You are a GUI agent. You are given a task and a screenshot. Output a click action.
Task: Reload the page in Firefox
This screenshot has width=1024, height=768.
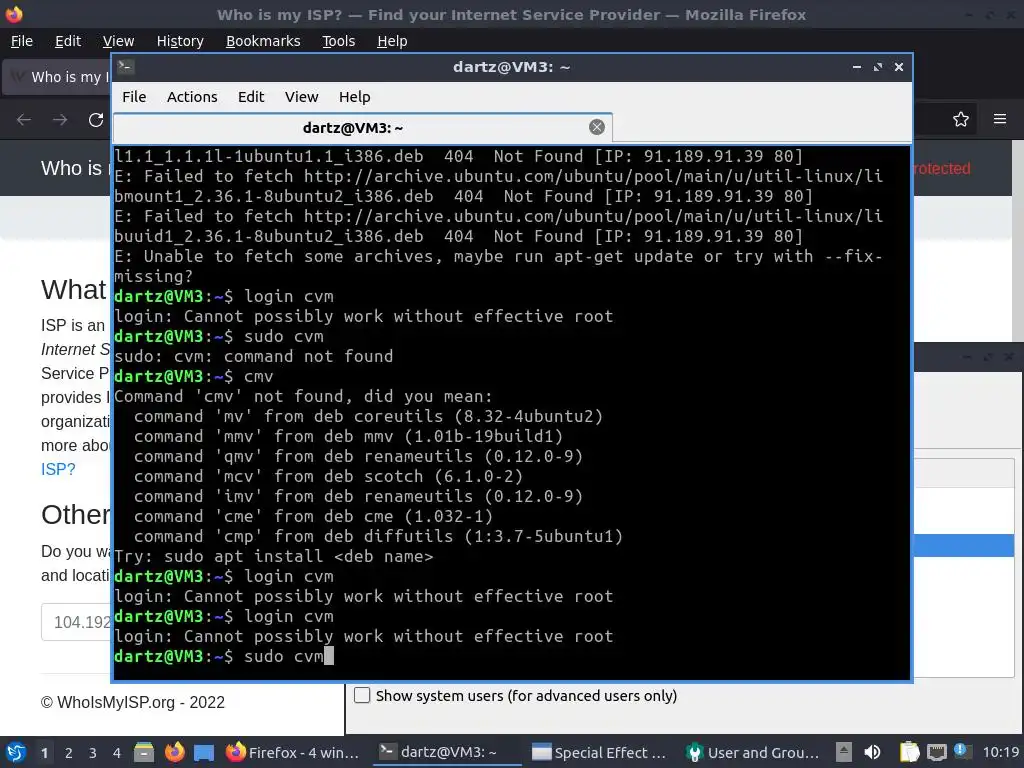[96, 120]
